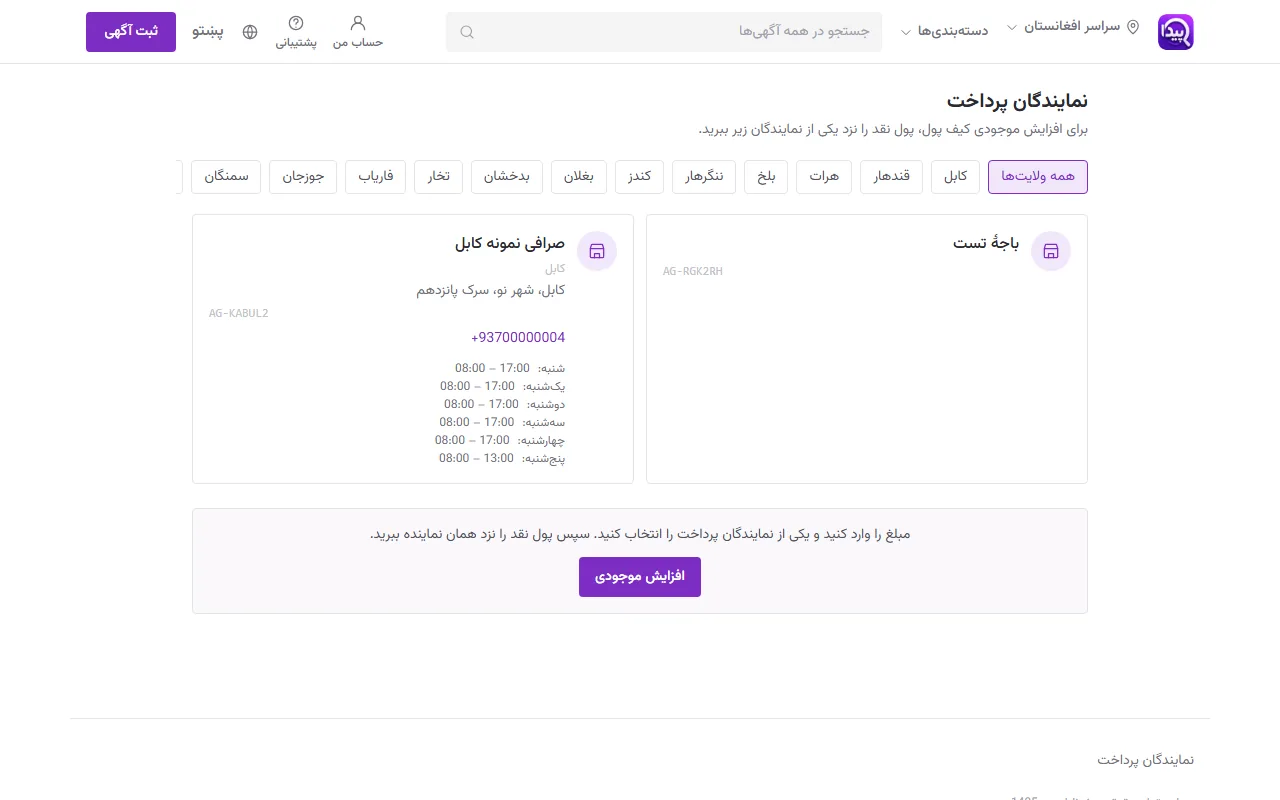1280x800 pixels.
Task: Focus the search all ads field
Action: pyautogui.click(x=664, y=32)
